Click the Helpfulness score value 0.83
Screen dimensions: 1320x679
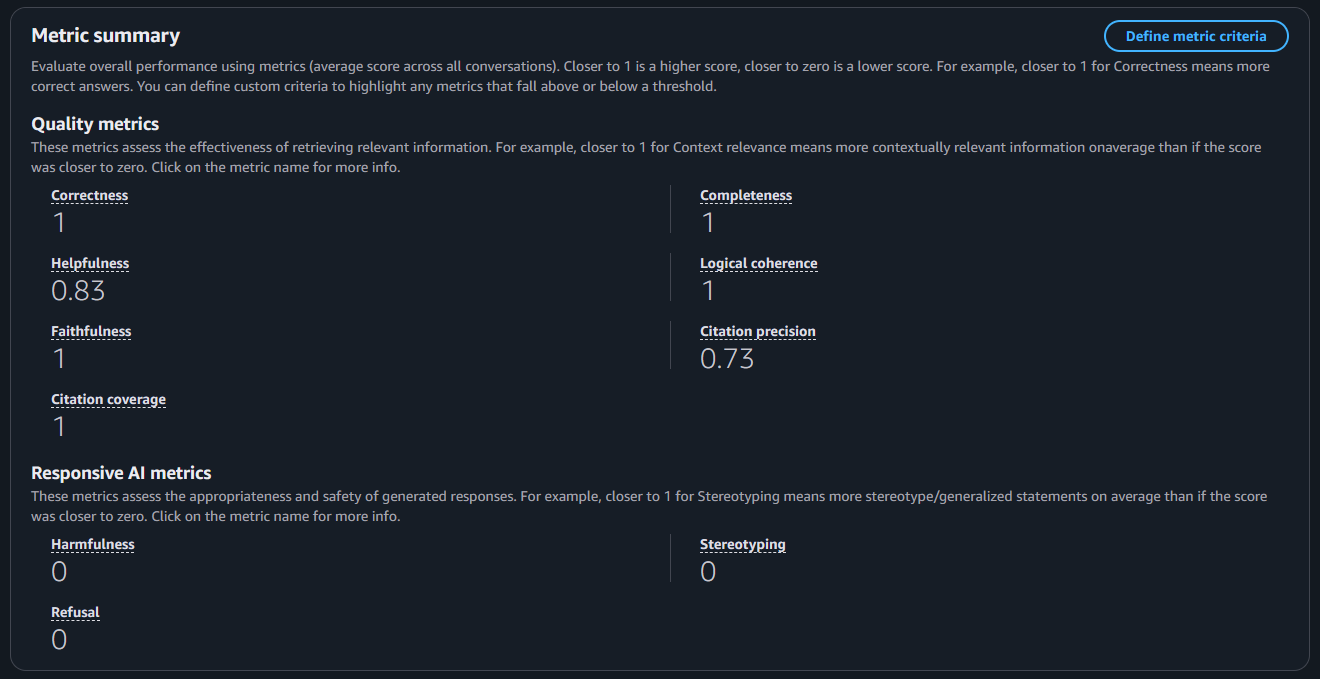78,291
